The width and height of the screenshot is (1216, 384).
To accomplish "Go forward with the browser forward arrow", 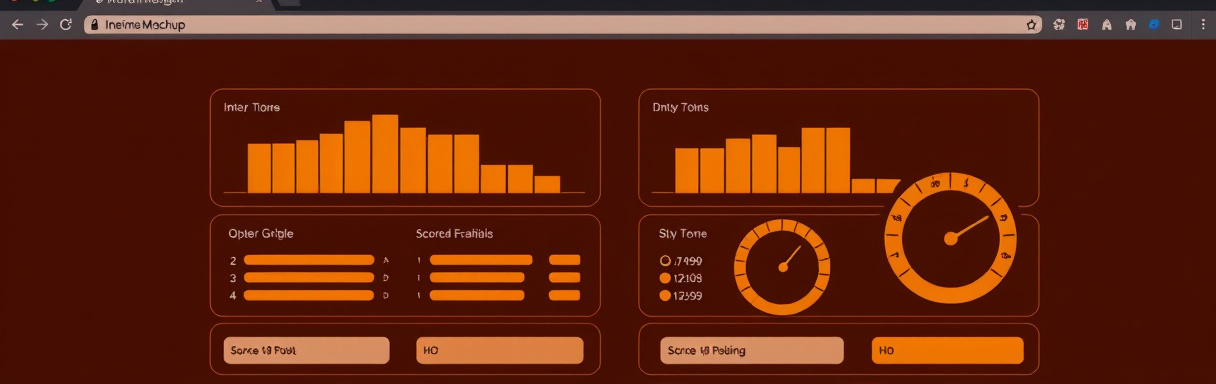I will (42, 25).
